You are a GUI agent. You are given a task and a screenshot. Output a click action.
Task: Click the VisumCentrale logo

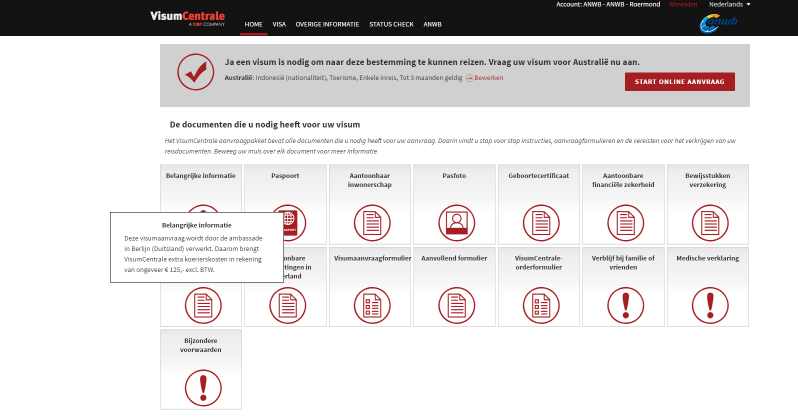pos(187,18)
